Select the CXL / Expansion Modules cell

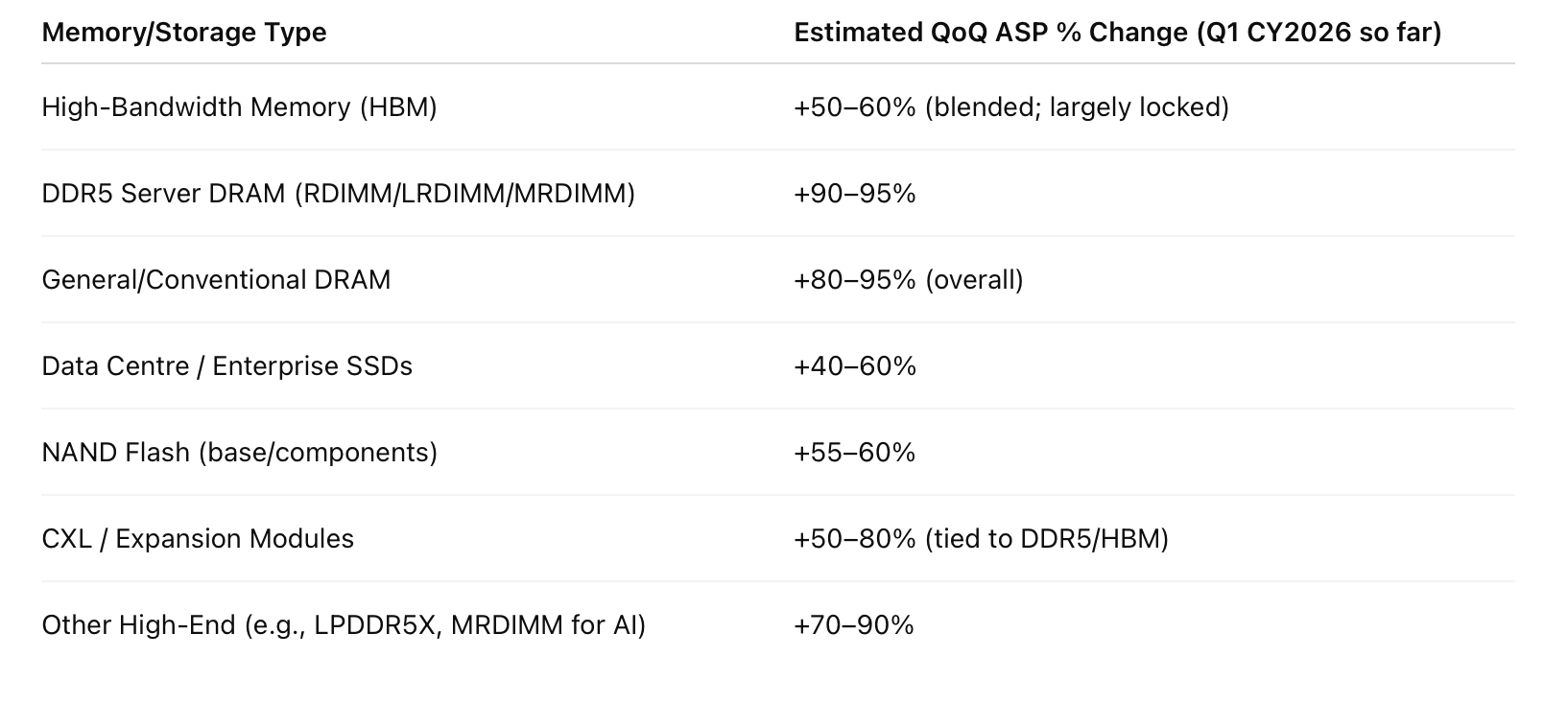(x=198, y=539)
